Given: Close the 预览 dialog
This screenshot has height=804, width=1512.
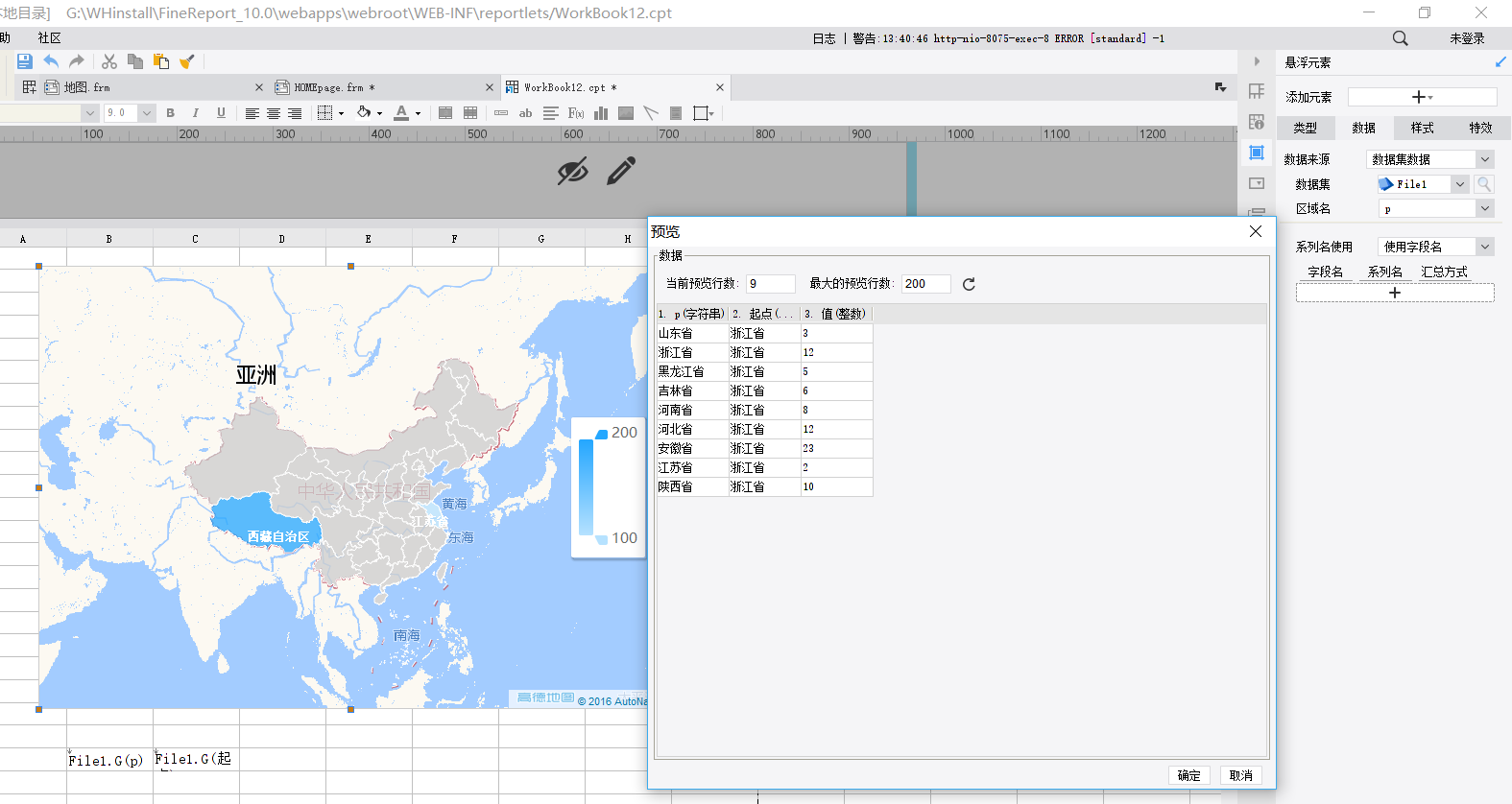Looking at the screenshot, I should [x=1256, y=231].
